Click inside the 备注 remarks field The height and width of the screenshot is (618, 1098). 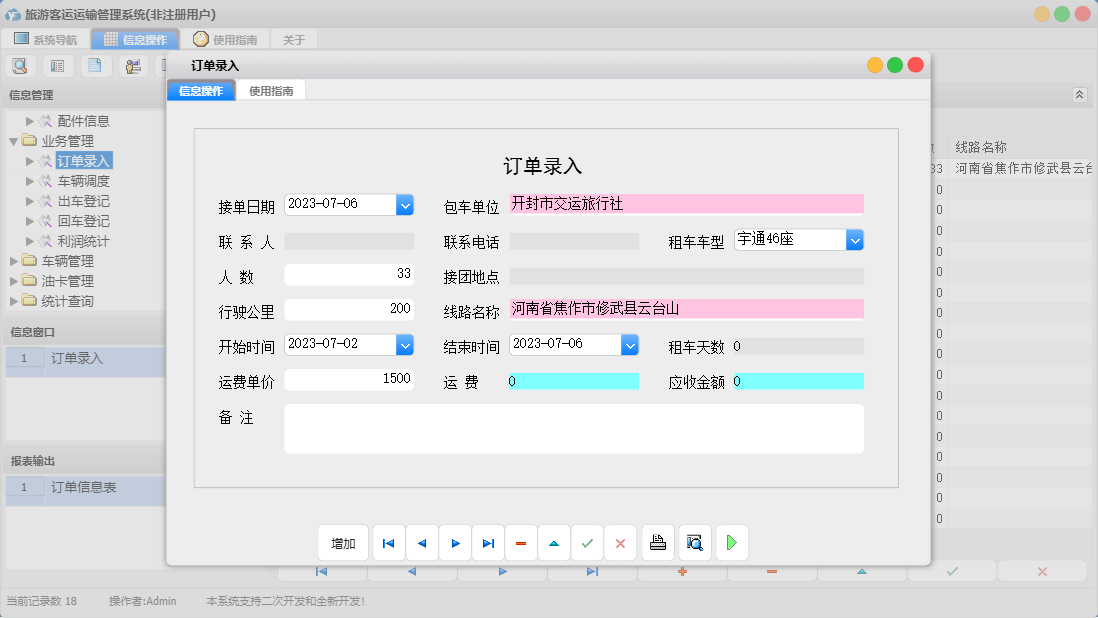point(575,428)
